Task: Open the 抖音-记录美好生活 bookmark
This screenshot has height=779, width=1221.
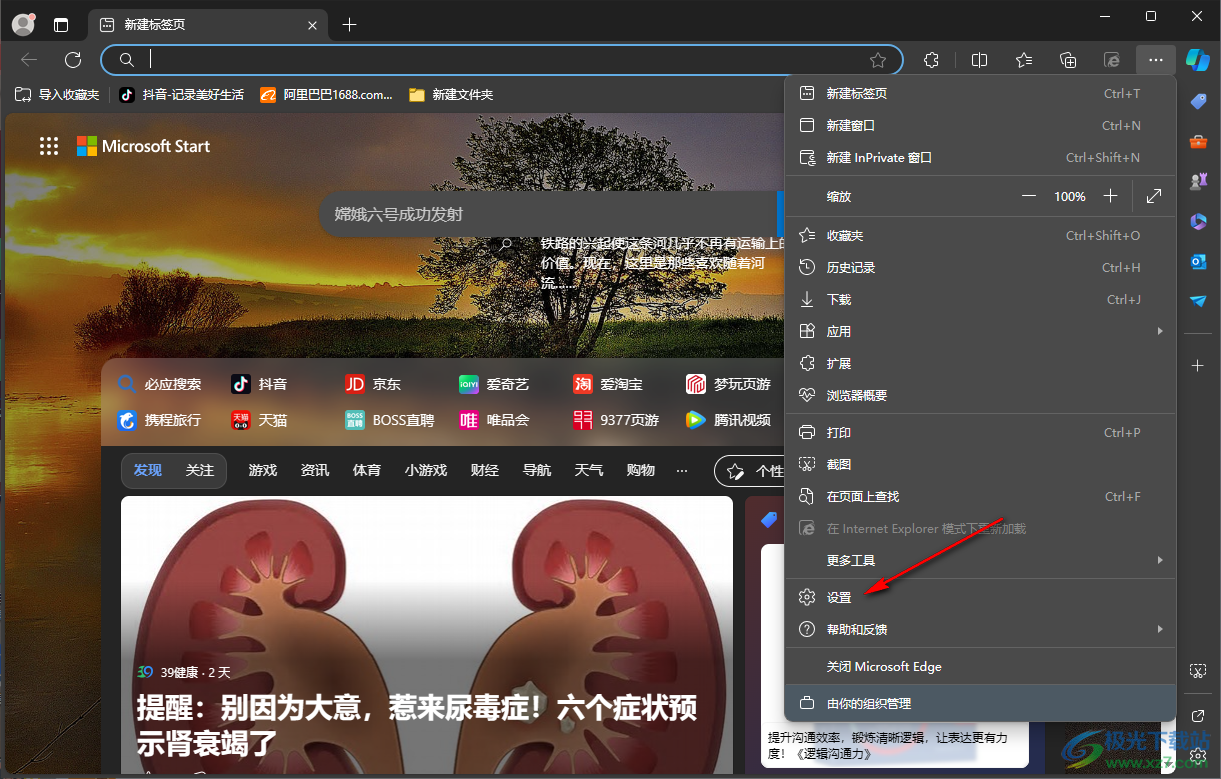Action: point(181,95)
